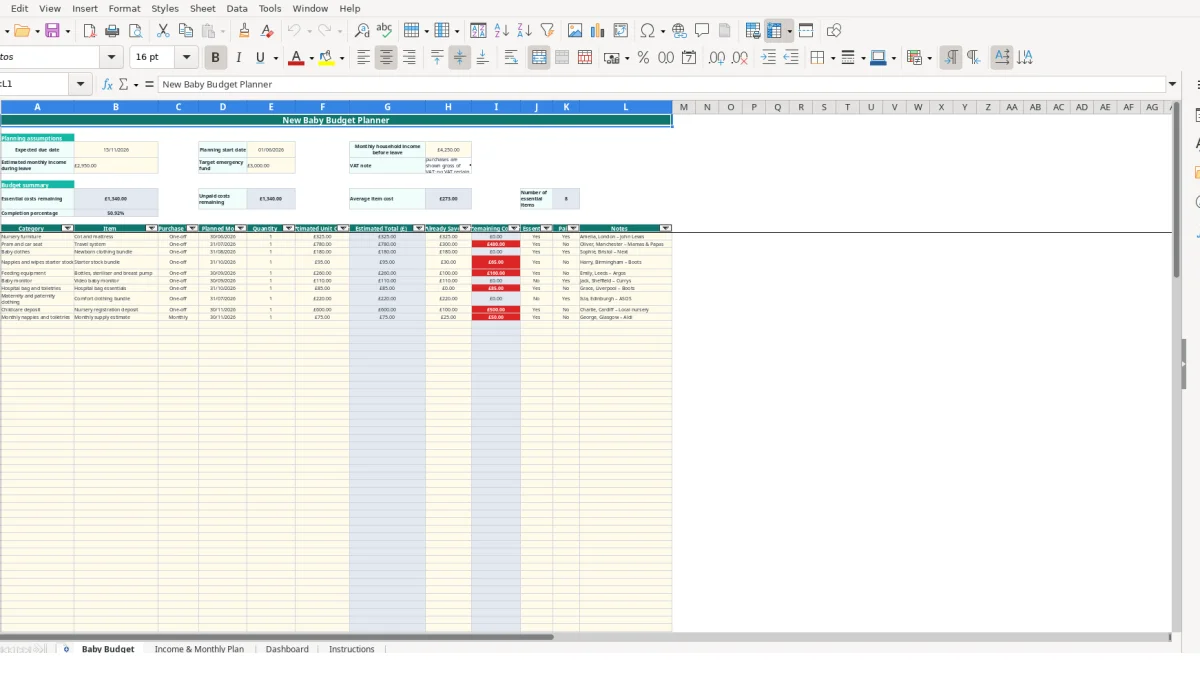Open the Font Name dropdown
Viewport: 1200px width, 675px height.
111,58
